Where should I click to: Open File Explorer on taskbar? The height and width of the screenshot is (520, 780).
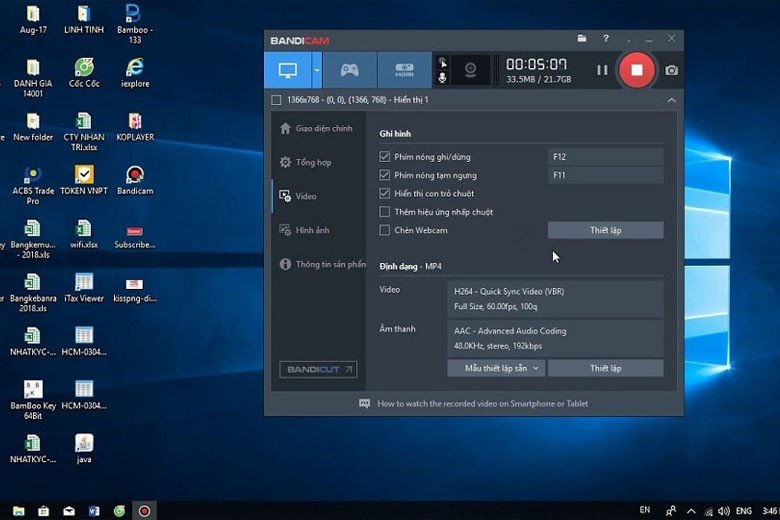point(18,511)
